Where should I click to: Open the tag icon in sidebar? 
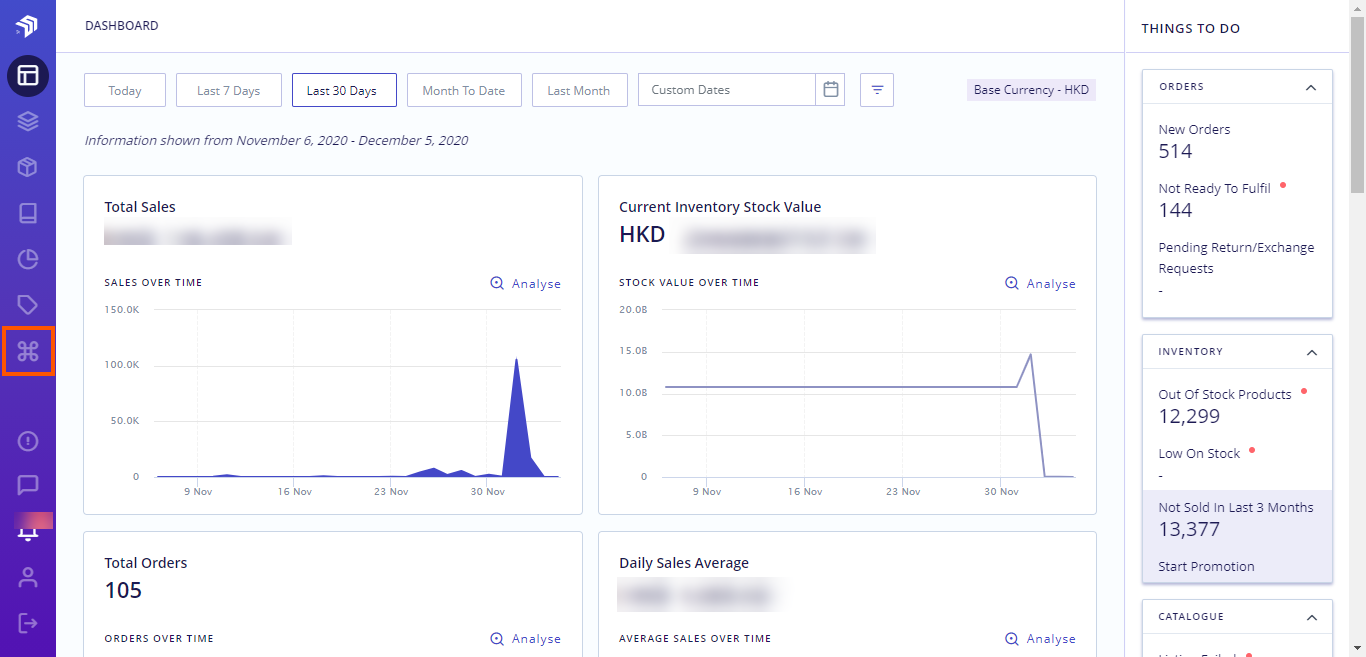click(x=28, y=305)
